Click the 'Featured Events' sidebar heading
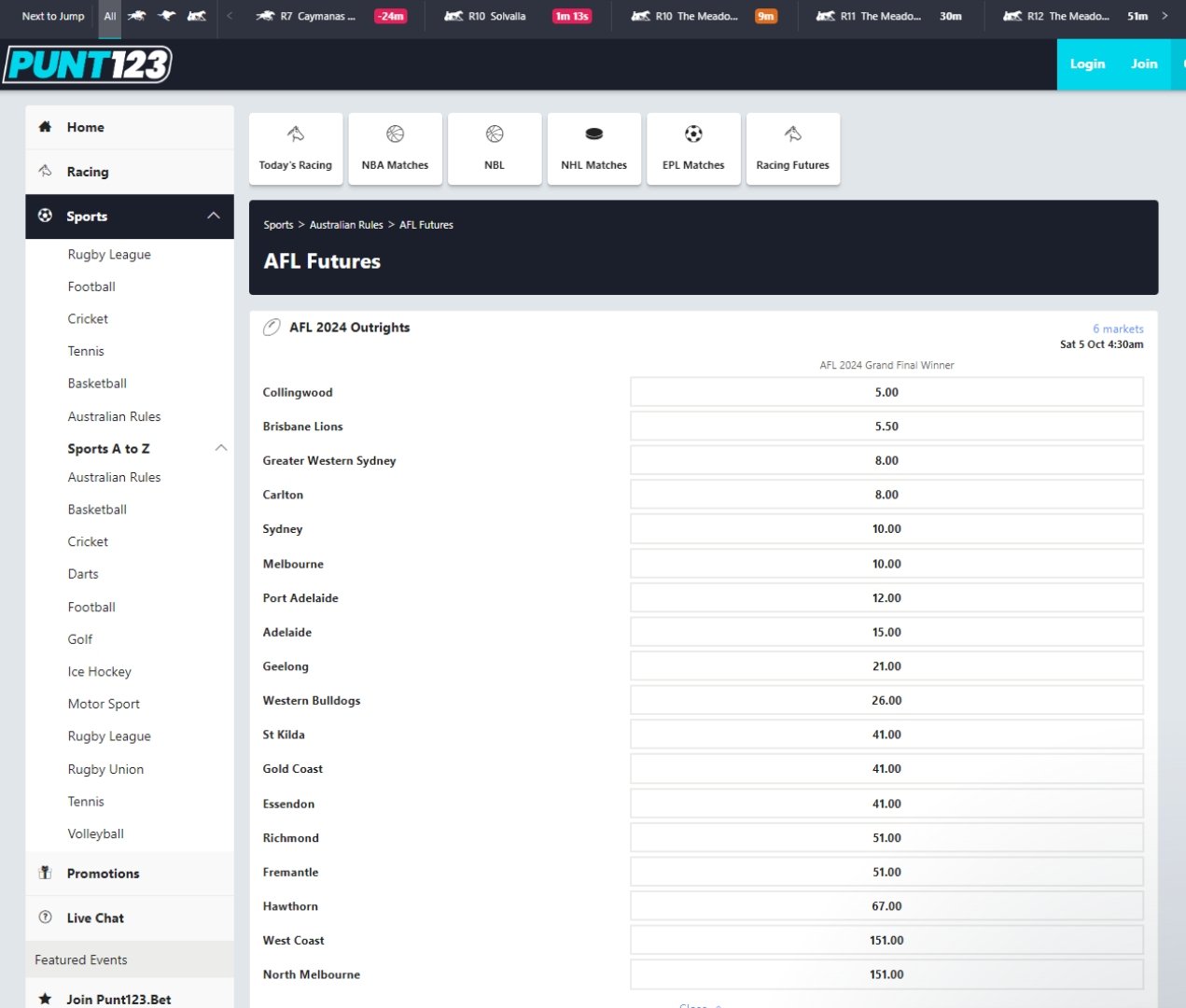 pyautogui.click(x=81, y=959)
